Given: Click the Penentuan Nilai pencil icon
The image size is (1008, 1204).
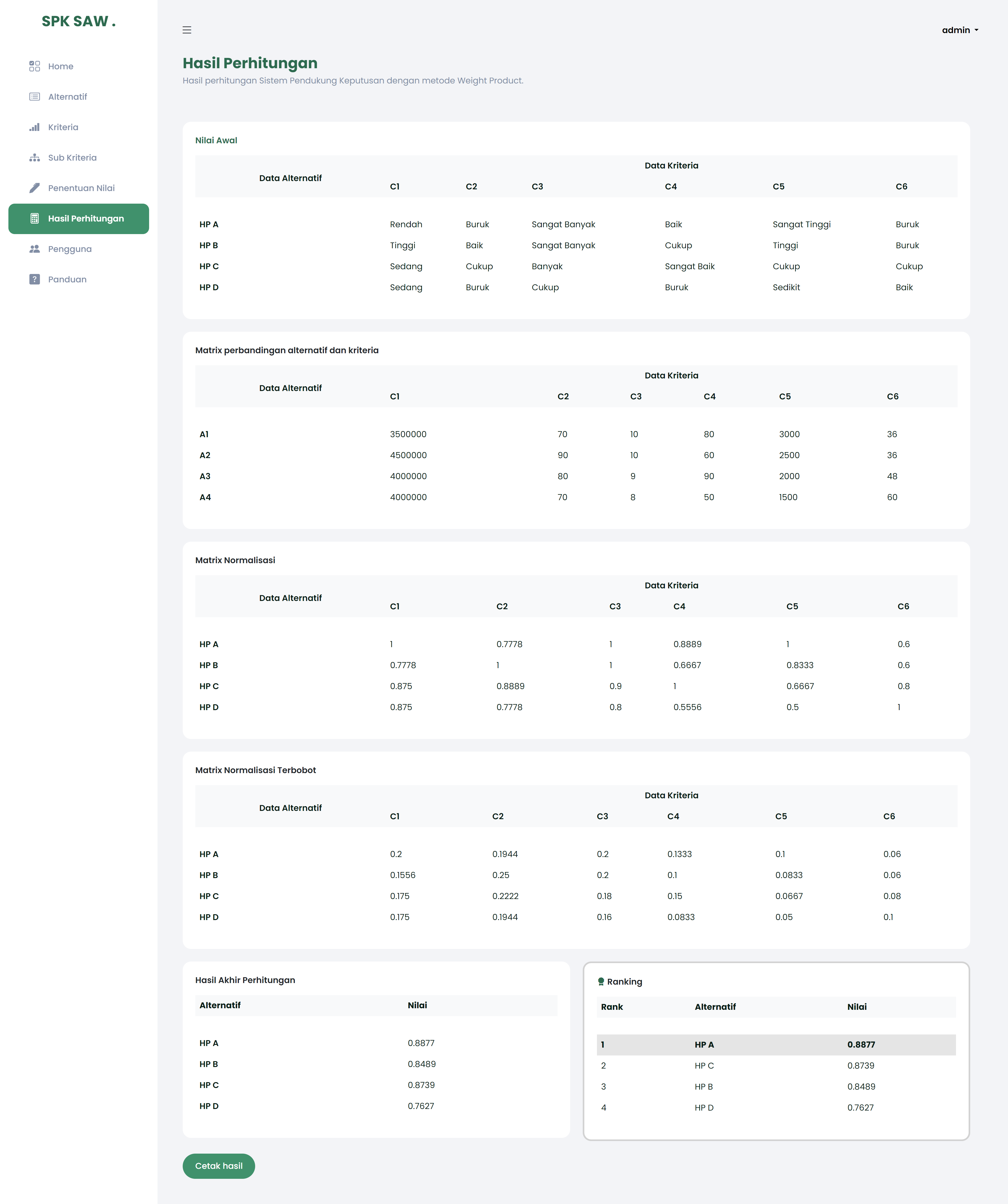Looking at the screenshot, I should pos(34,188).
